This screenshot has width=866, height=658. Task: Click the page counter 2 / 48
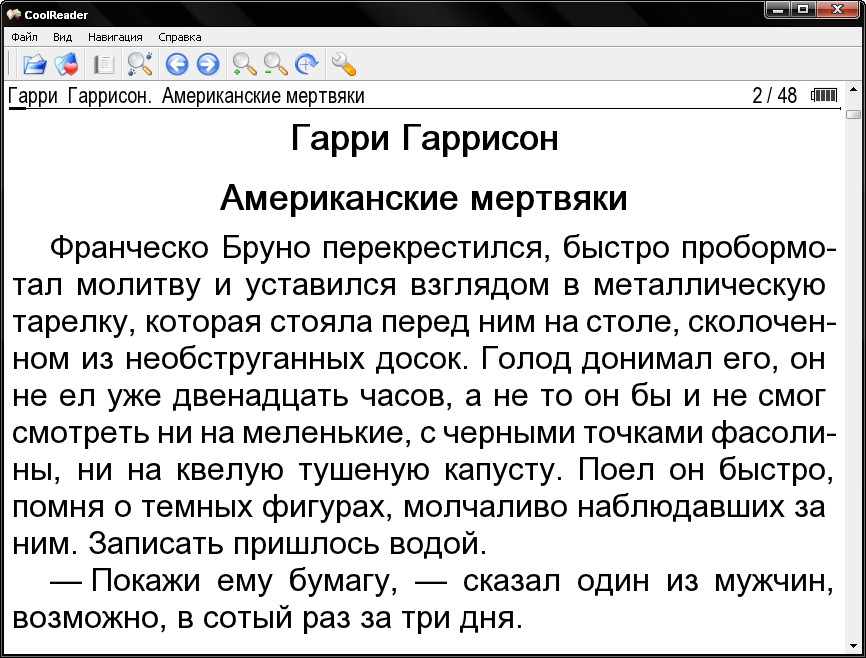tap(774, 96)
